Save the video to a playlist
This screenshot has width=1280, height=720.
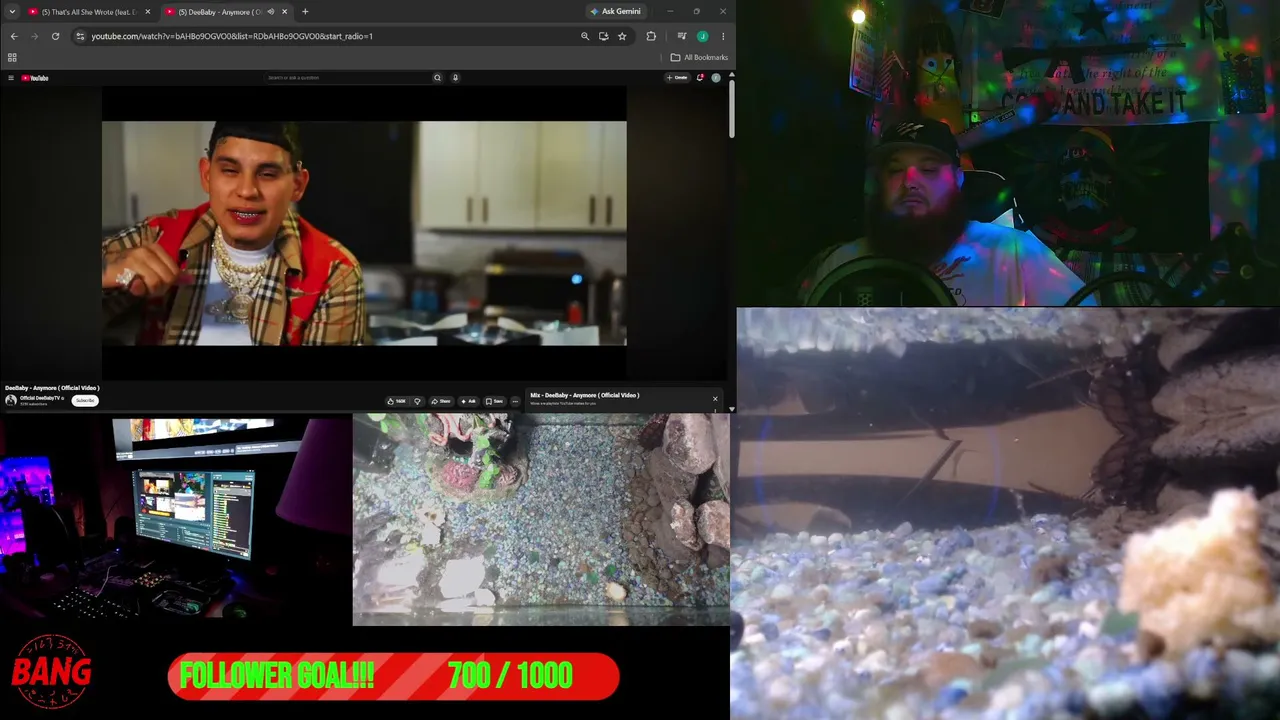coord(495,401)
